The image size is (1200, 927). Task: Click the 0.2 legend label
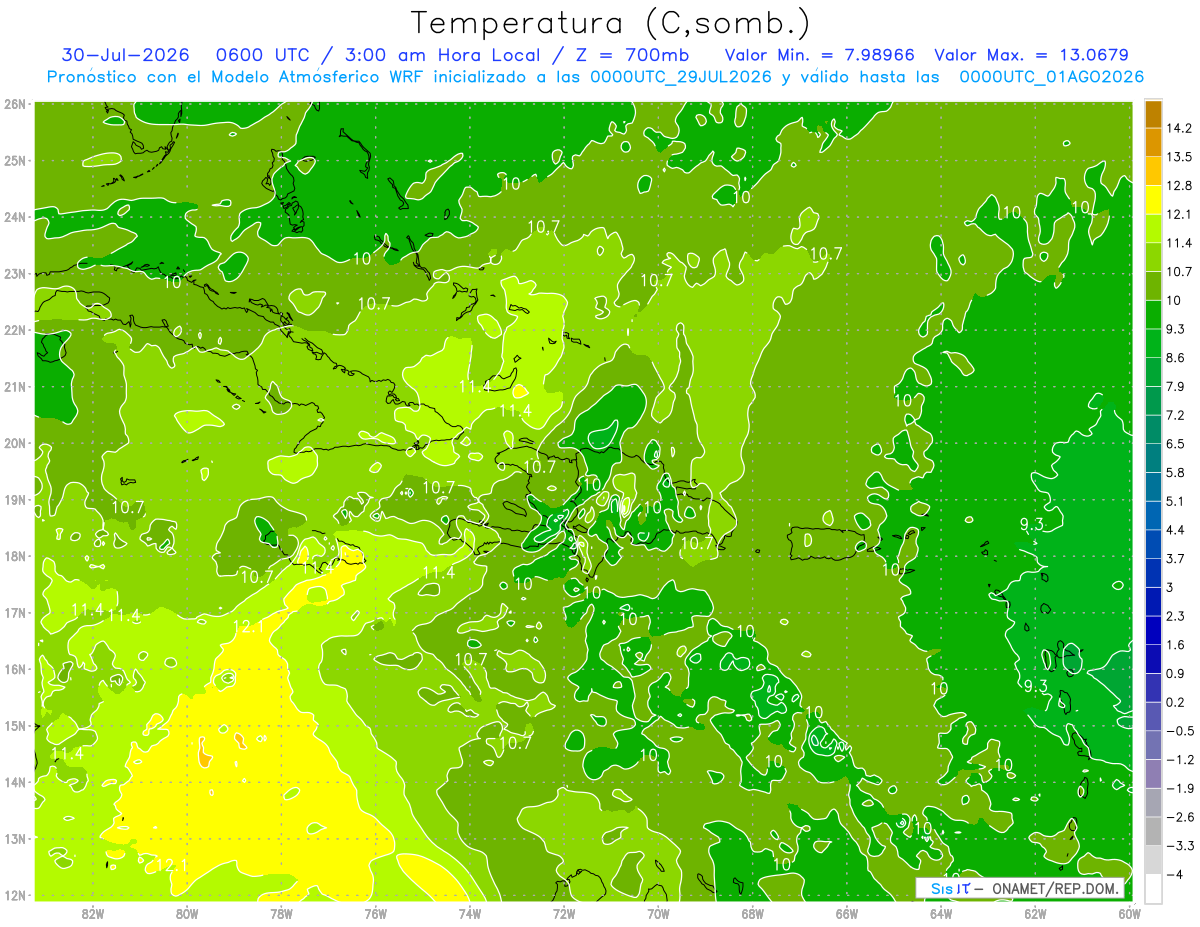click(1175, 702)
